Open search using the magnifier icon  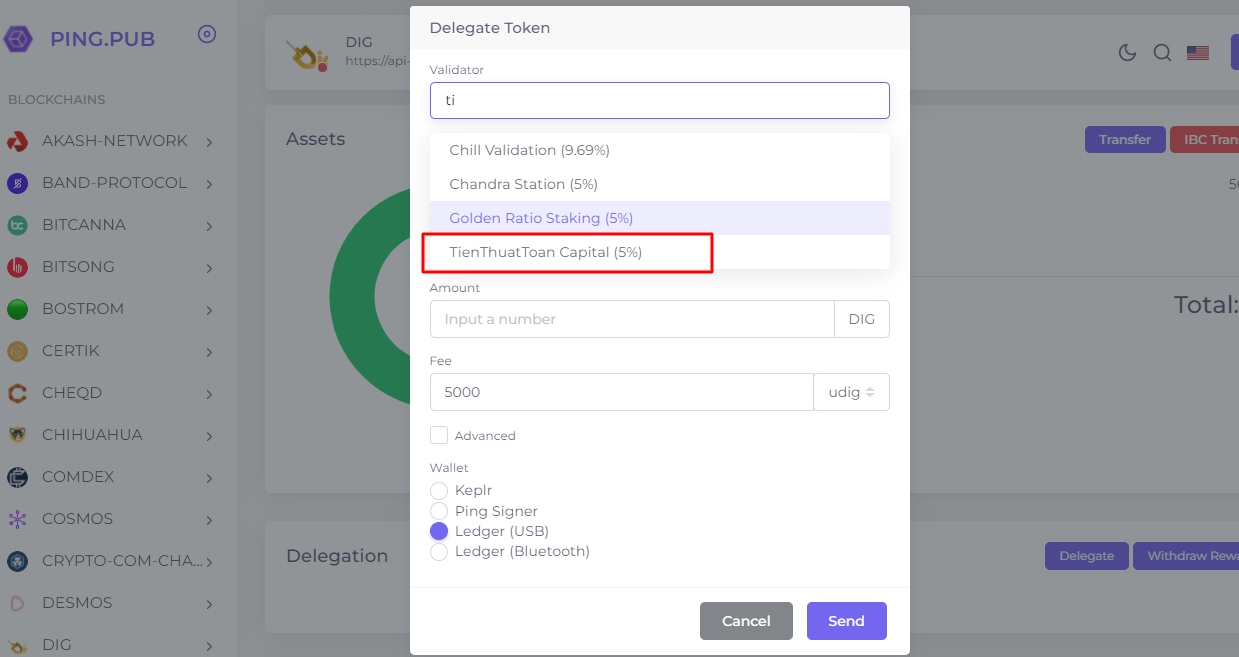1162,53
